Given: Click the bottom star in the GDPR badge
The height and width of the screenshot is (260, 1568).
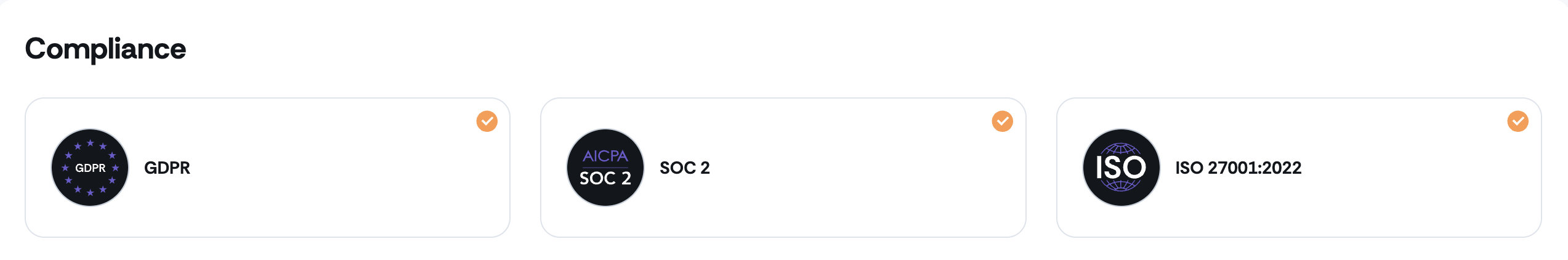Looking at the screenshot, I should 90,193.
